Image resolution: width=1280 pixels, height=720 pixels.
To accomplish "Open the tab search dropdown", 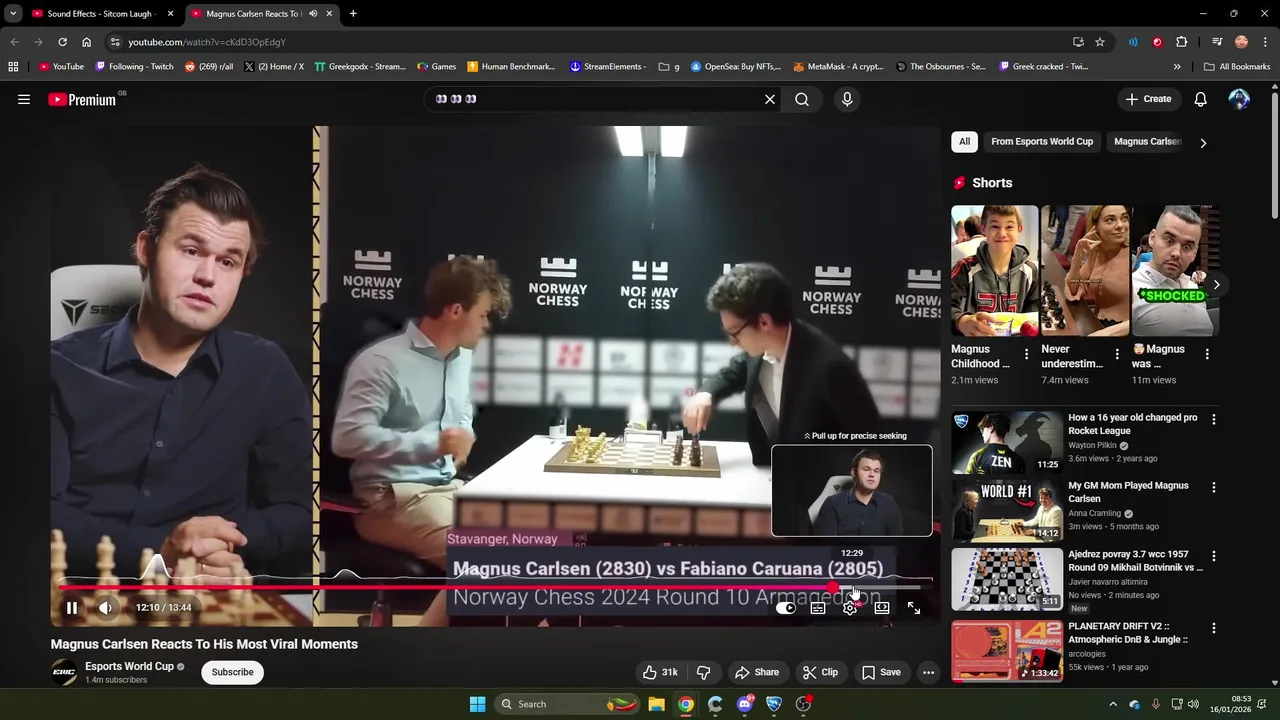I will click(x=13, y=14).
